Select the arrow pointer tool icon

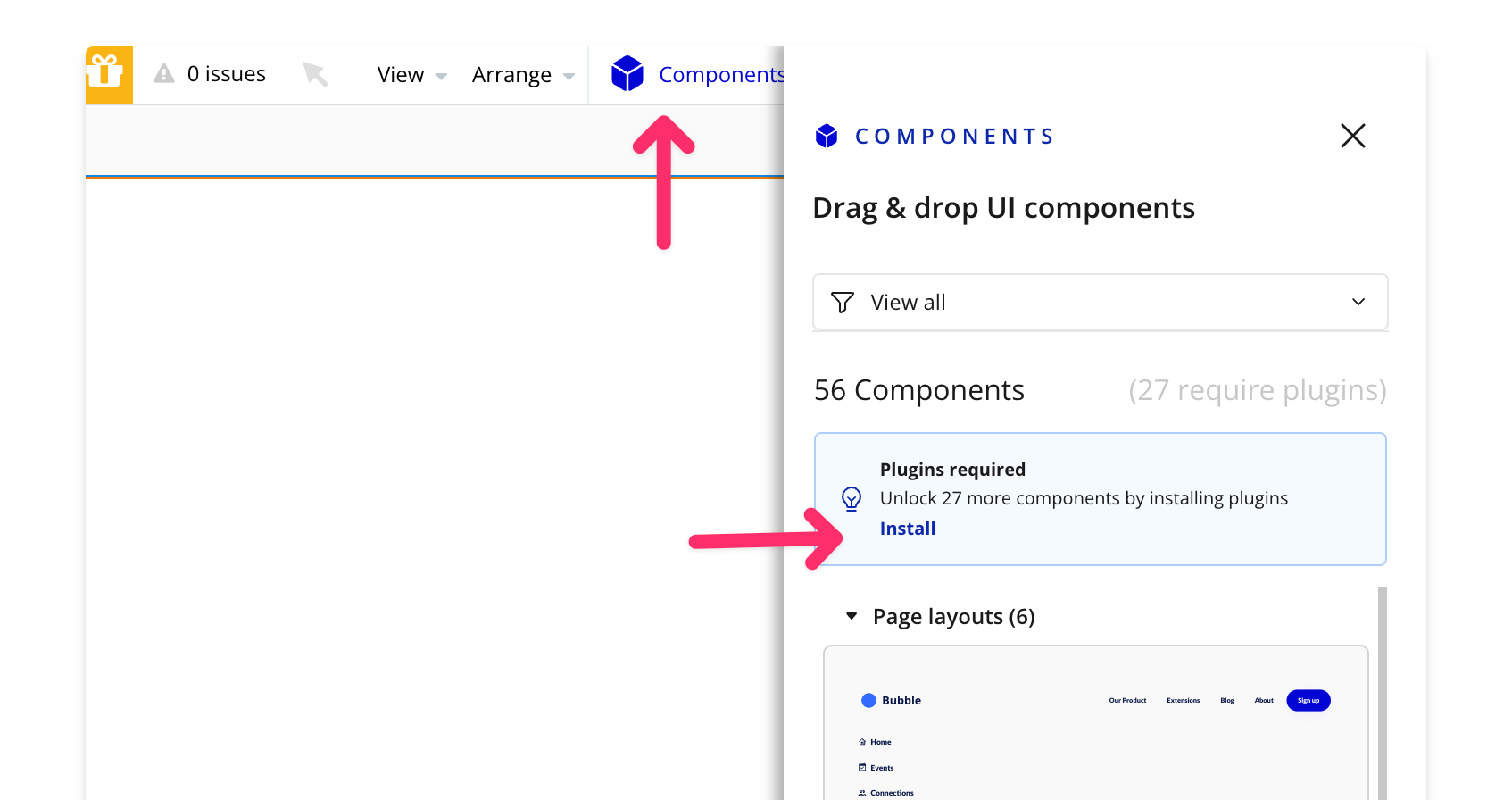click(315, 73)
